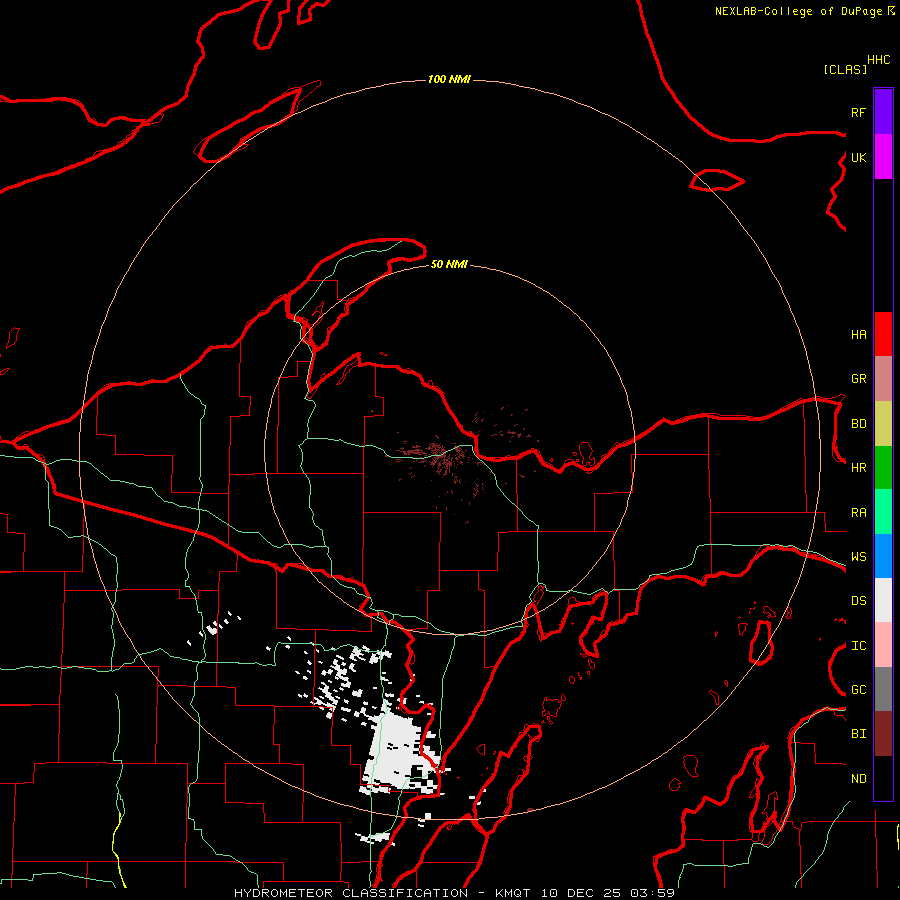Click the 'BI' legend label
Screen dimensions: 900x900
(858, 734)
